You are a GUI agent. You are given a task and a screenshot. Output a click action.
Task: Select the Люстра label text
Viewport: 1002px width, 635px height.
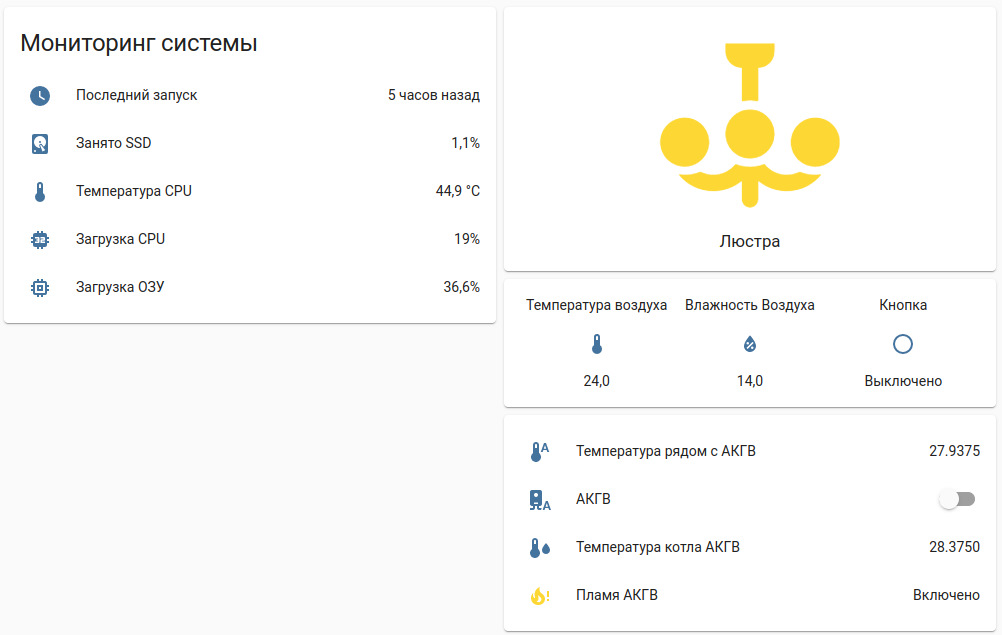(x=748, y=241)
